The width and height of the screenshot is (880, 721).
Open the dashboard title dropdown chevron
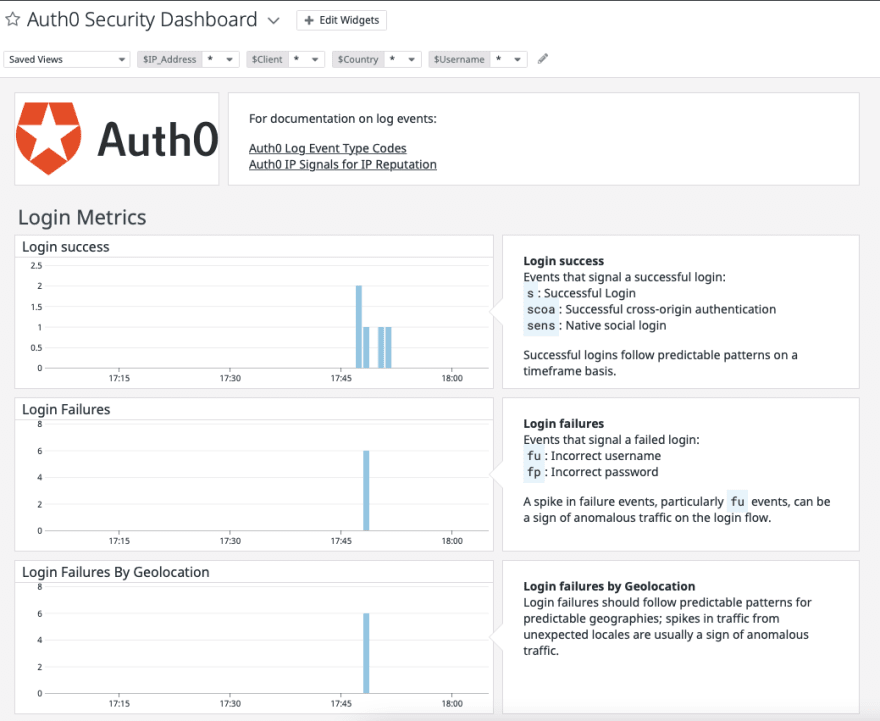pos(273,21)
